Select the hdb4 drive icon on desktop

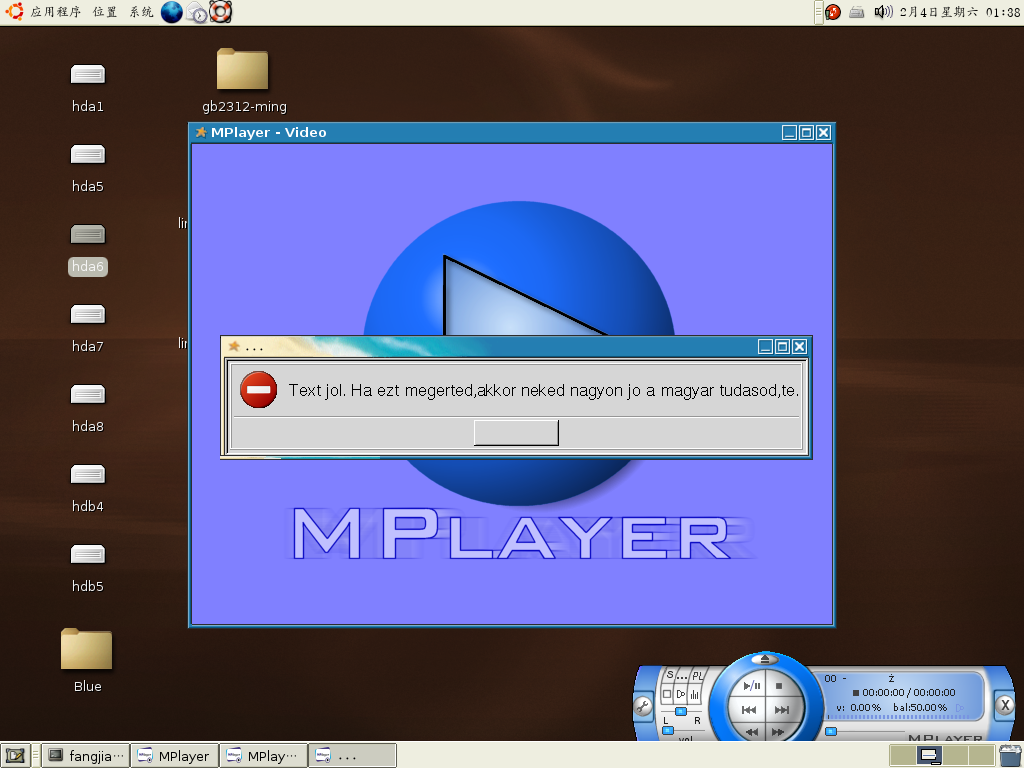pos(88,475)
